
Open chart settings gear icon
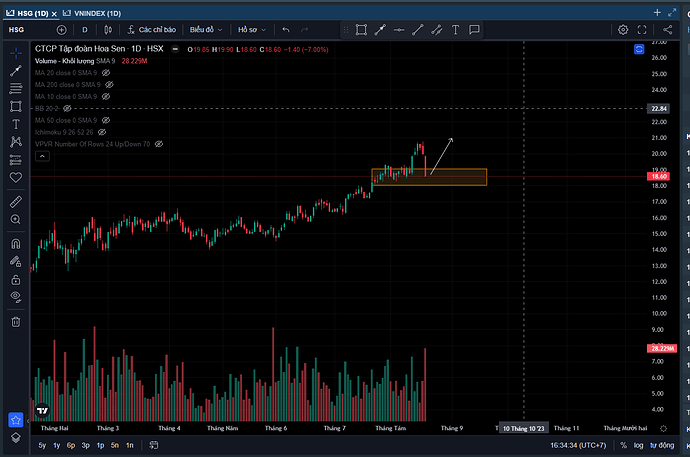tap(623, 30)
